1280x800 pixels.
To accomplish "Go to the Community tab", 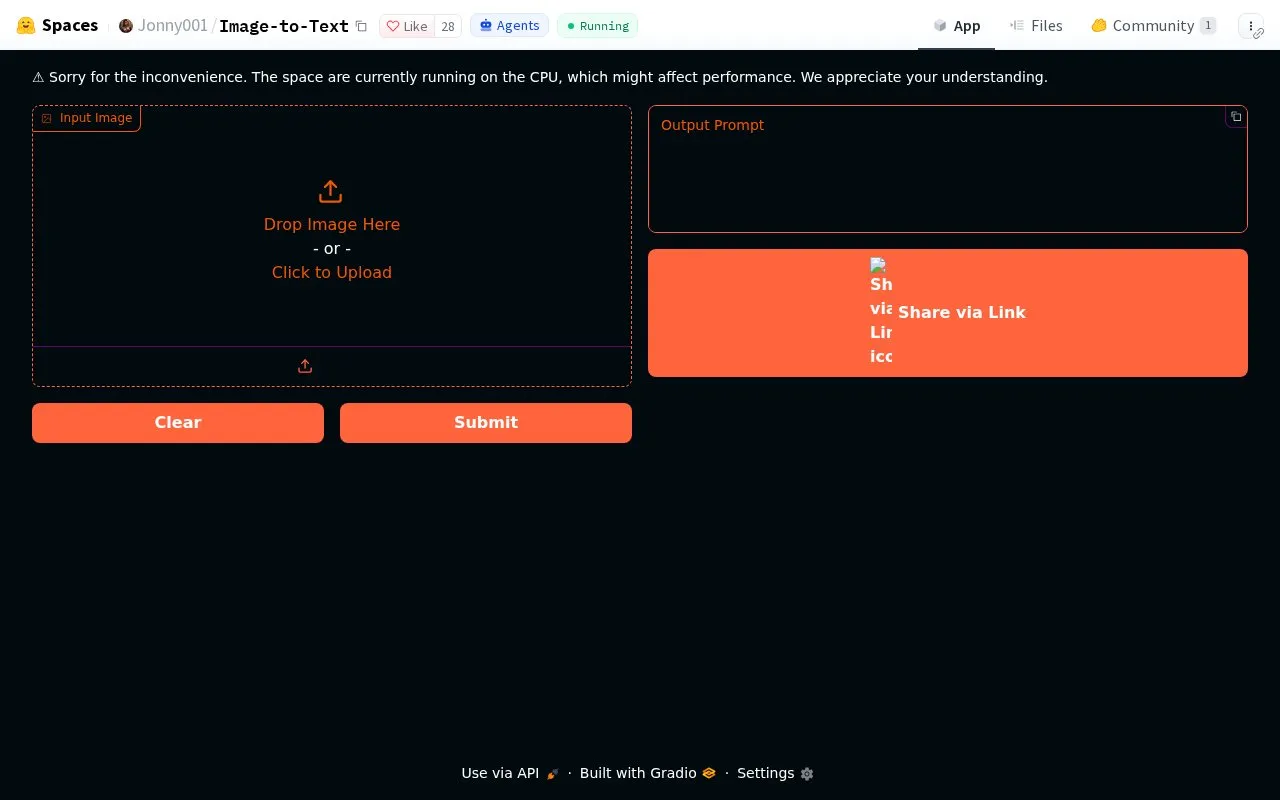I will pyautogui.click(x=1153, y=26).
